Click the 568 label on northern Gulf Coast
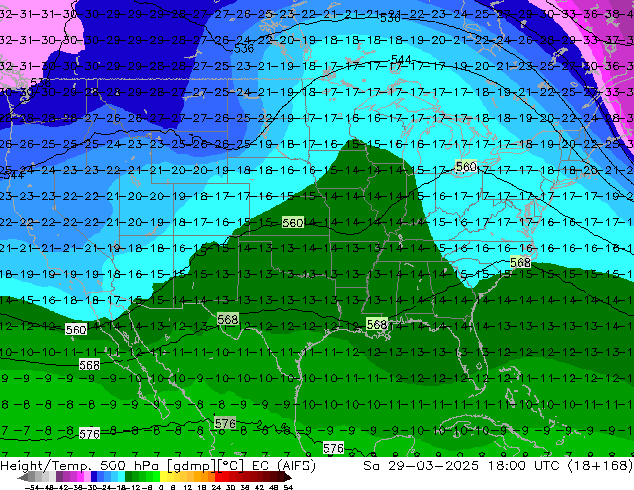This screenshot has height=490, width=634. (x=377, y=324)
